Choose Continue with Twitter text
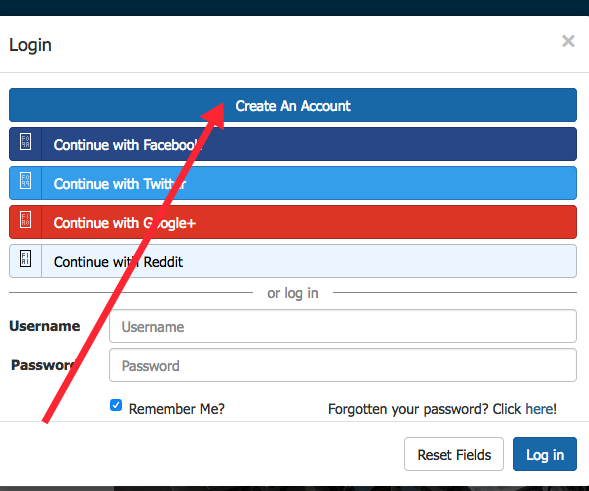589x491 pixels. (120, 184)
